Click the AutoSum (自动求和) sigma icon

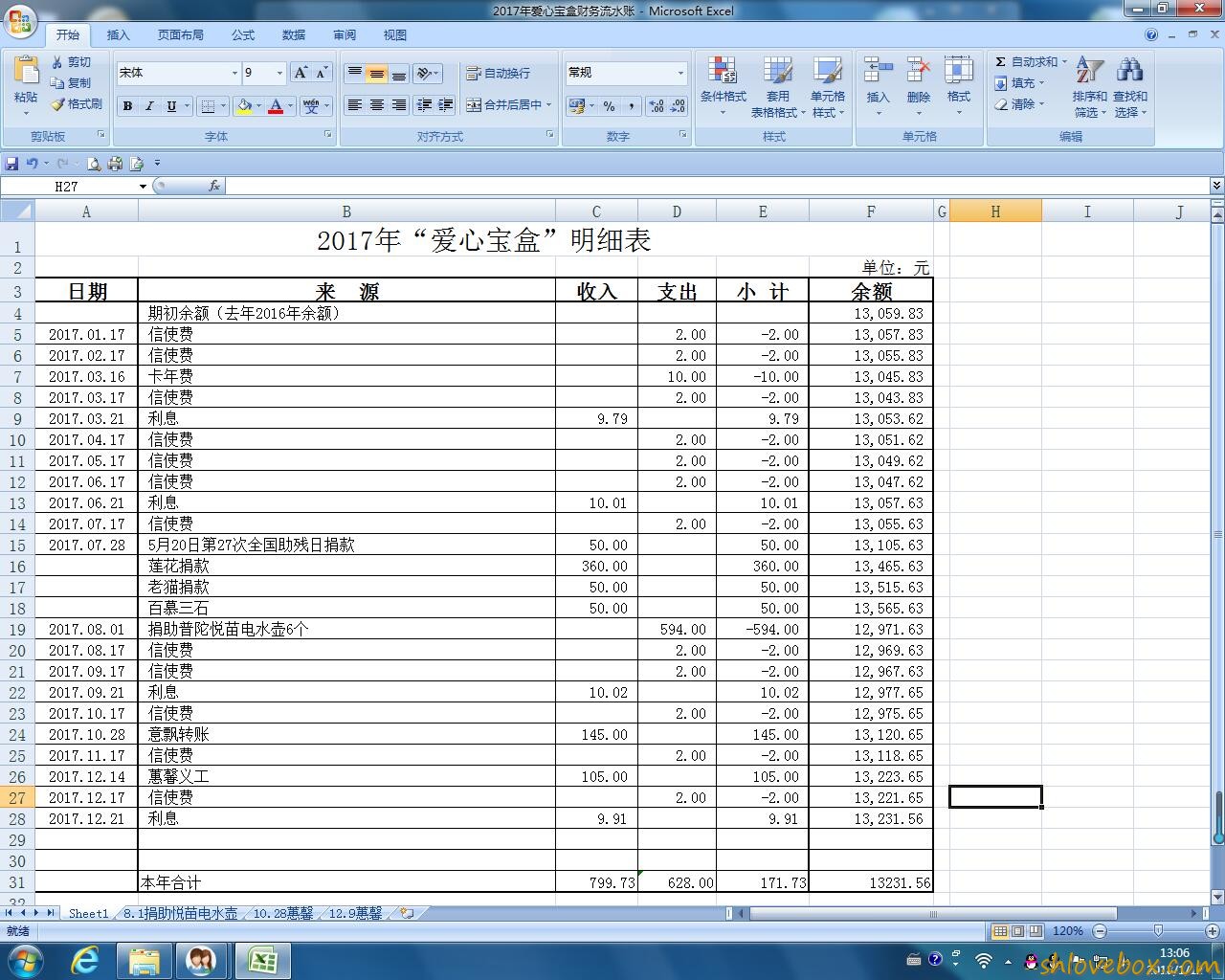click(x=1000, y=62)
